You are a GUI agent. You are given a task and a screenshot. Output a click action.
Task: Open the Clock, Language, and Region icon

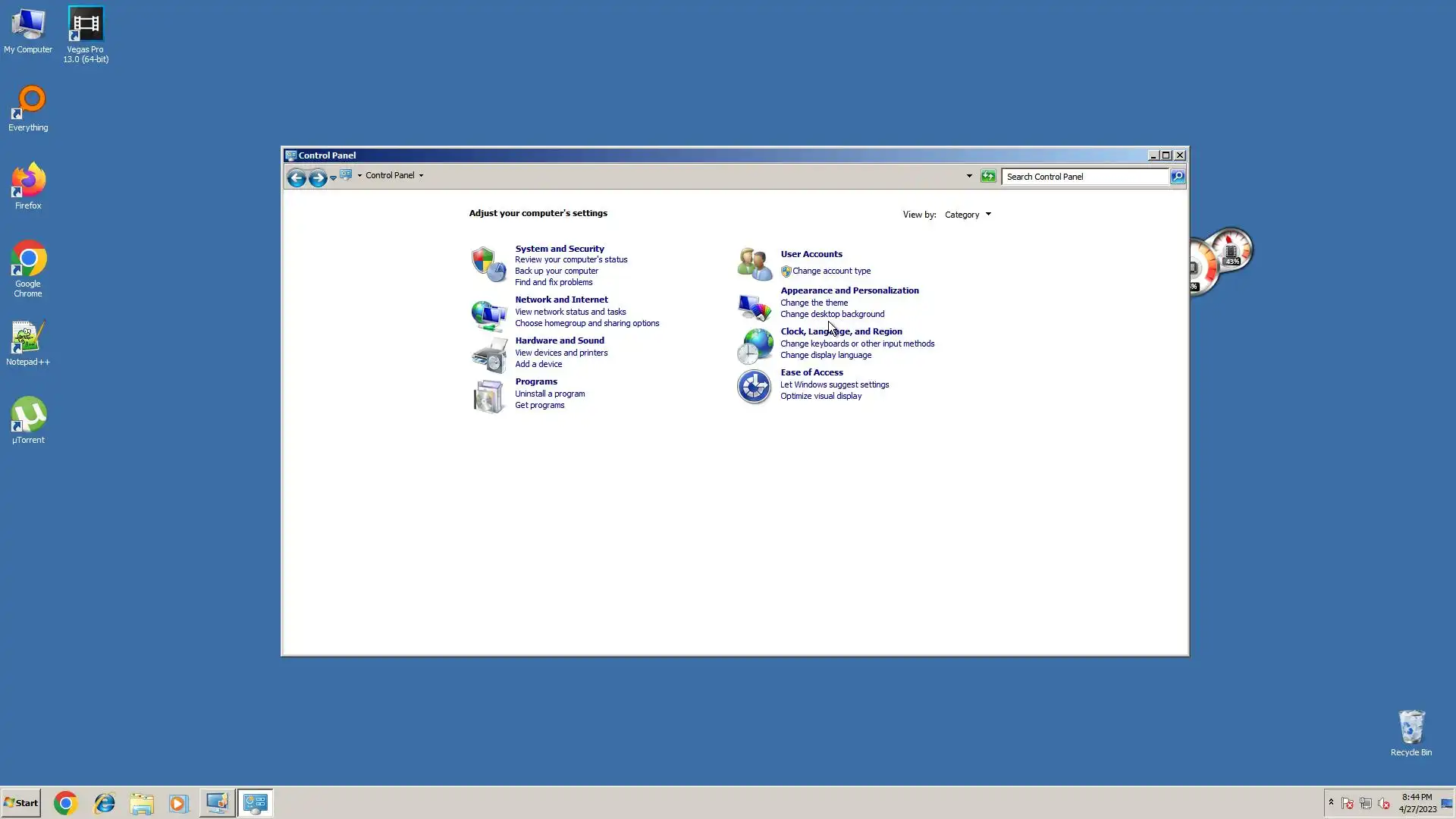tap(754, 346)
